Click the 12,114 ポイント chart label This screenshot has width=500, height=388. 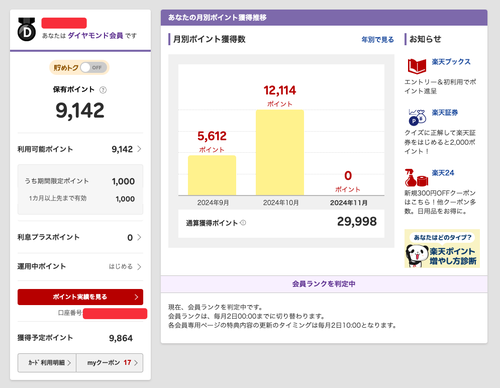coord(280,95)
